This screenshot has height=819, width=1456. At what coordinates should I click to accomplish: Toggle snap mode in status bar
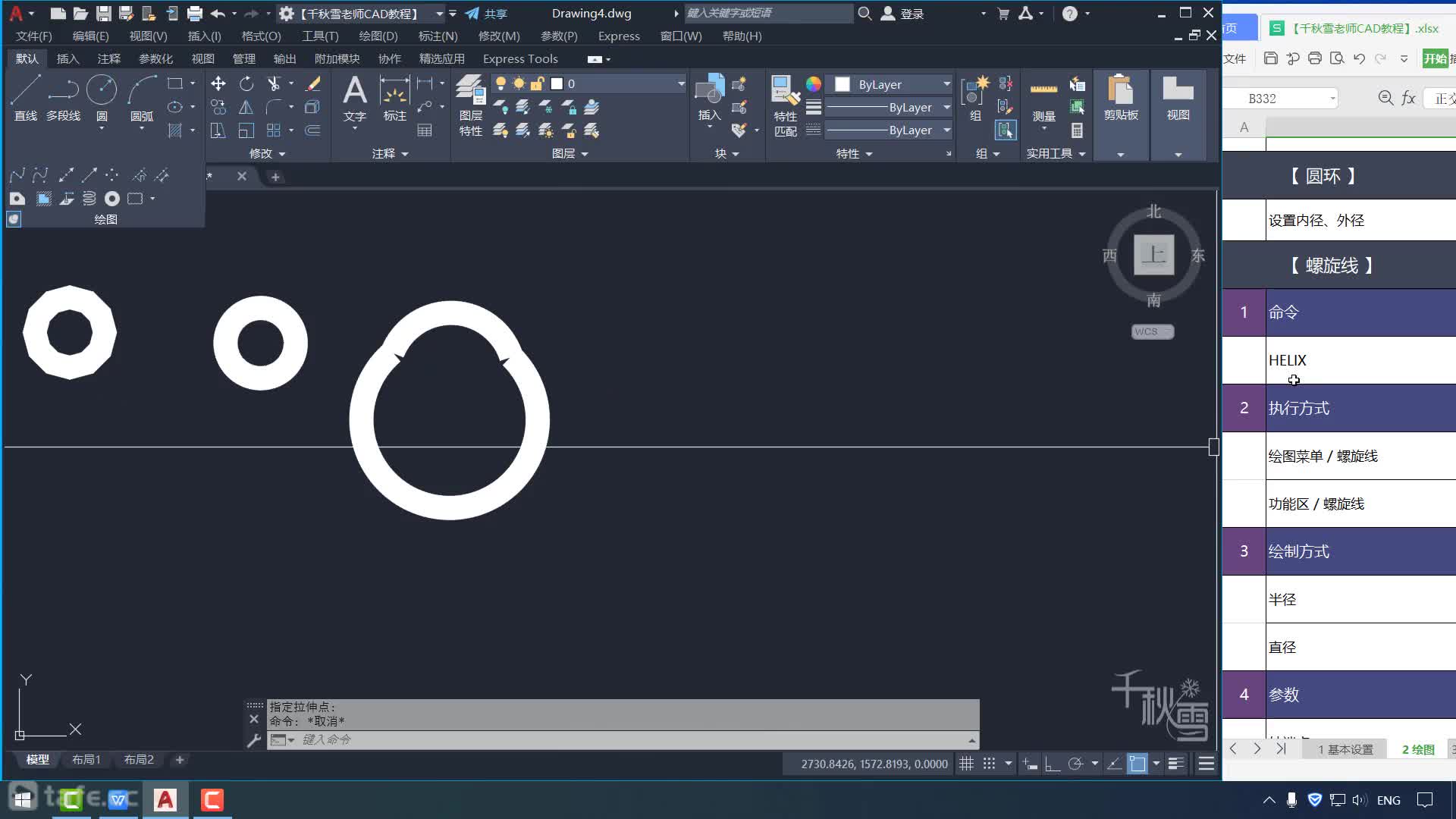tap(989, 764)
